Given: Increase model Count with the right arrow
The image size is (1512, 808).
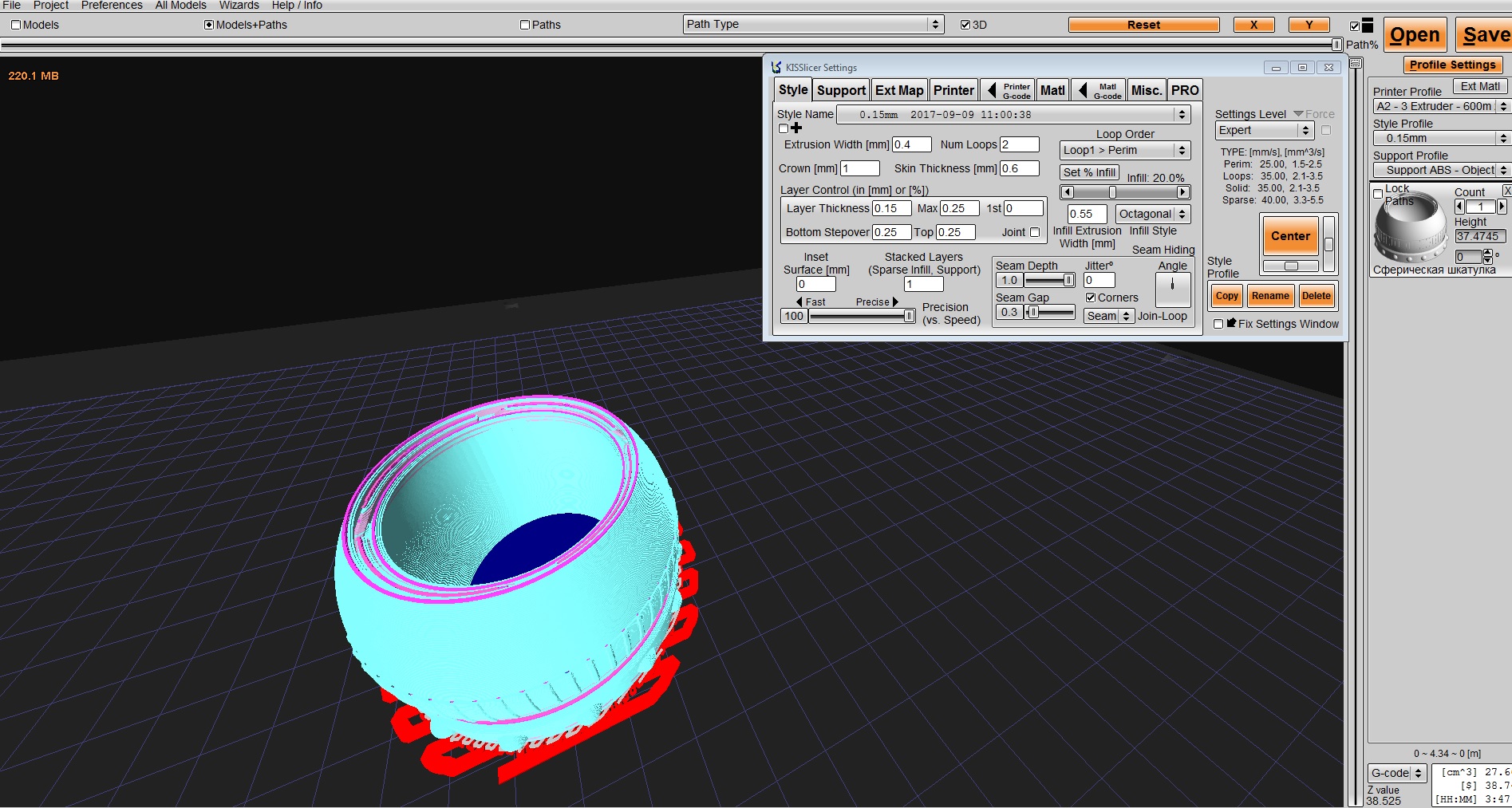Looking at the screenshot, I should pyautogui.click(x=1502, y=207).
